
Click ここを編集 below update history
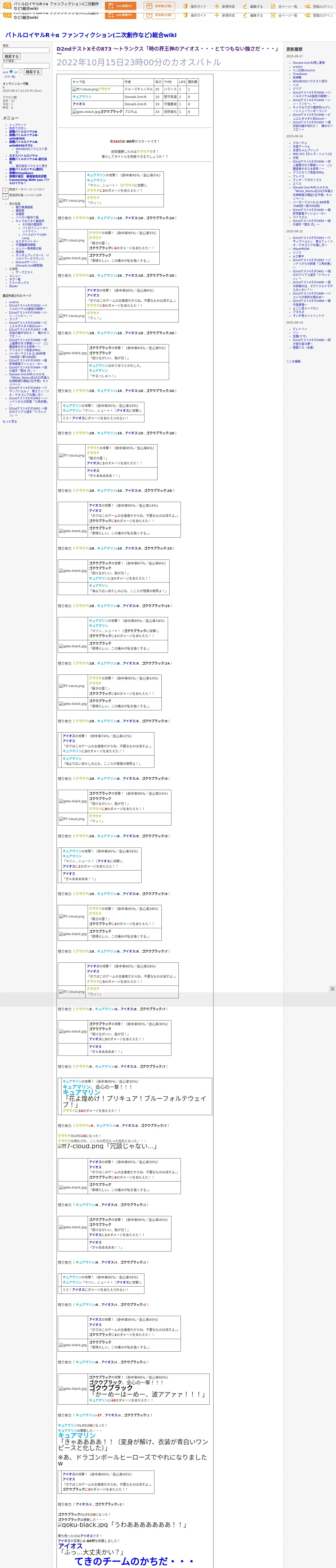pyautogui.click(x=293, y=362)
